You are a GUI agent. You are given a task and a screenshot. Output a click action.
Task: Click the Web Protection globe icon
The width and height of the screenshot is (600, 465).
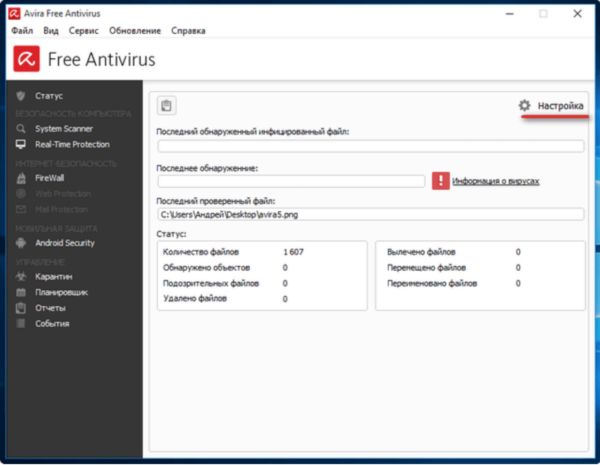coord(21,194)
